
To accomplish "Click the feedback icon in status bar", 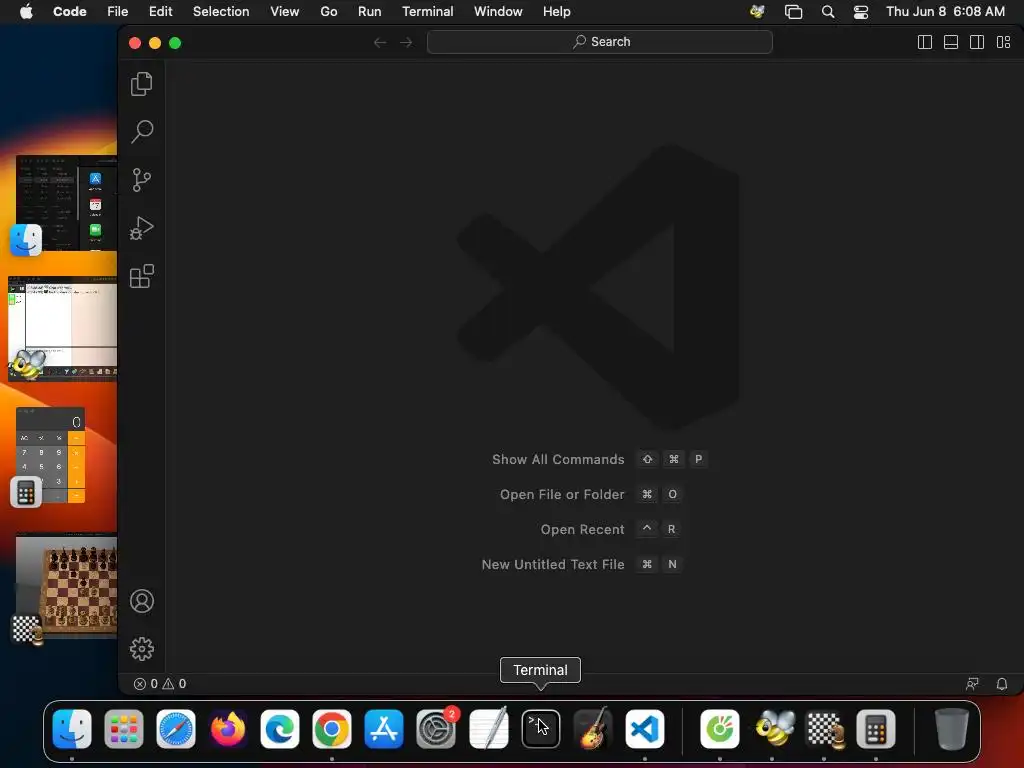I will [x=972, y=684].
